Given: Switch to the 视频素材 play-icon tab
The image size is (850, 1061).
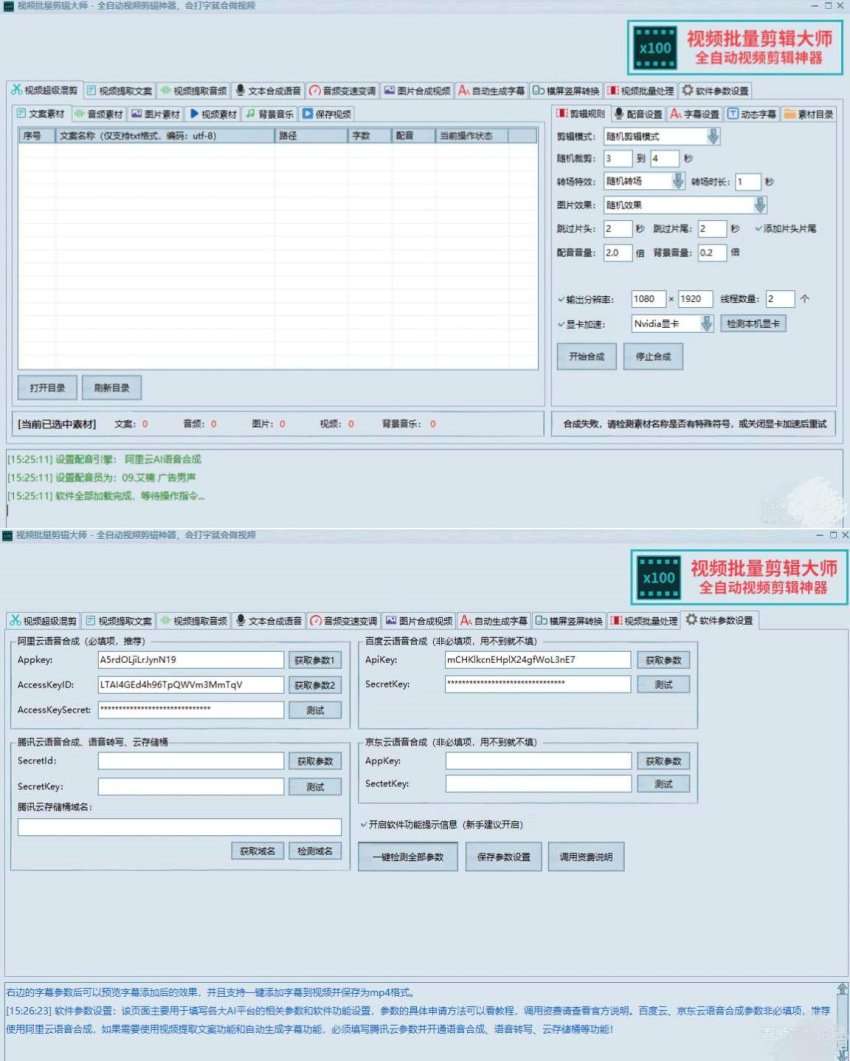Looking at the screenshot, I should point(213,114).
